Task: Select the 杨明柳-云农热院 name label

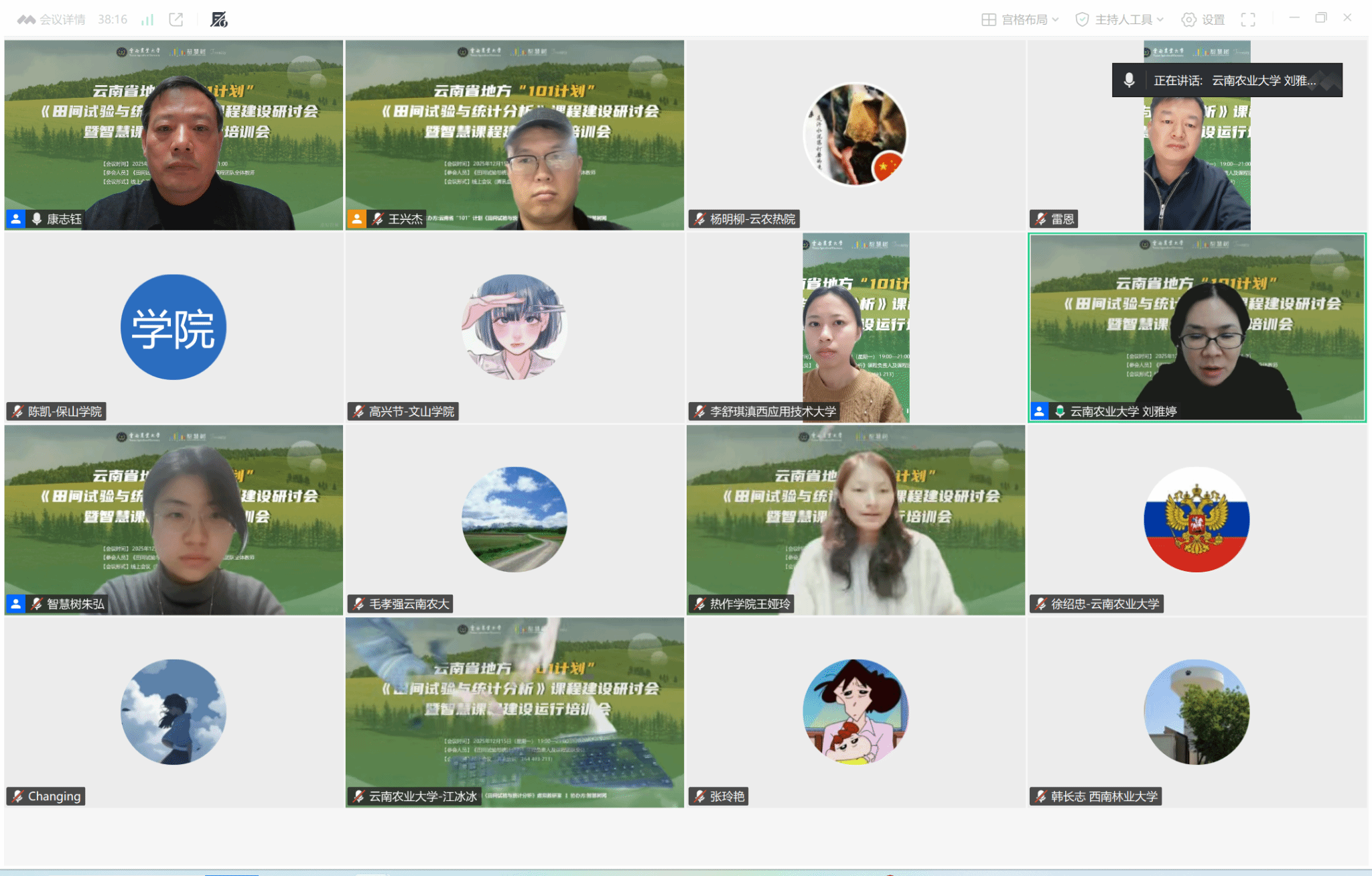Action: click(x=752, y=218)
